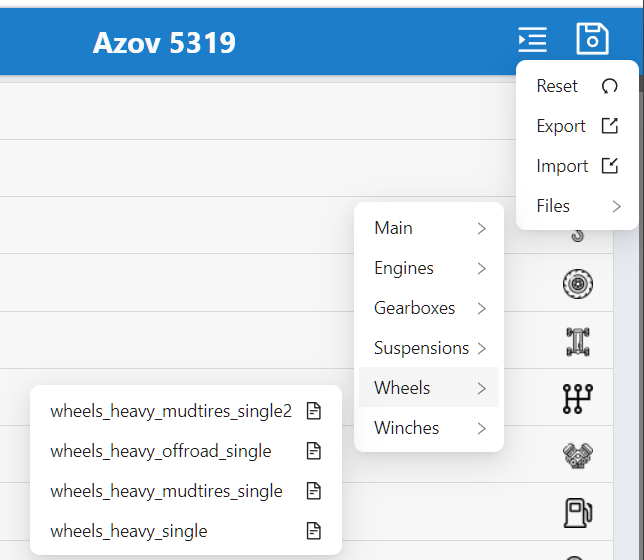The height and width of the screenshot is (560, 644).
Task: Open the Suspensions submenu
Action: click(429, 348)
